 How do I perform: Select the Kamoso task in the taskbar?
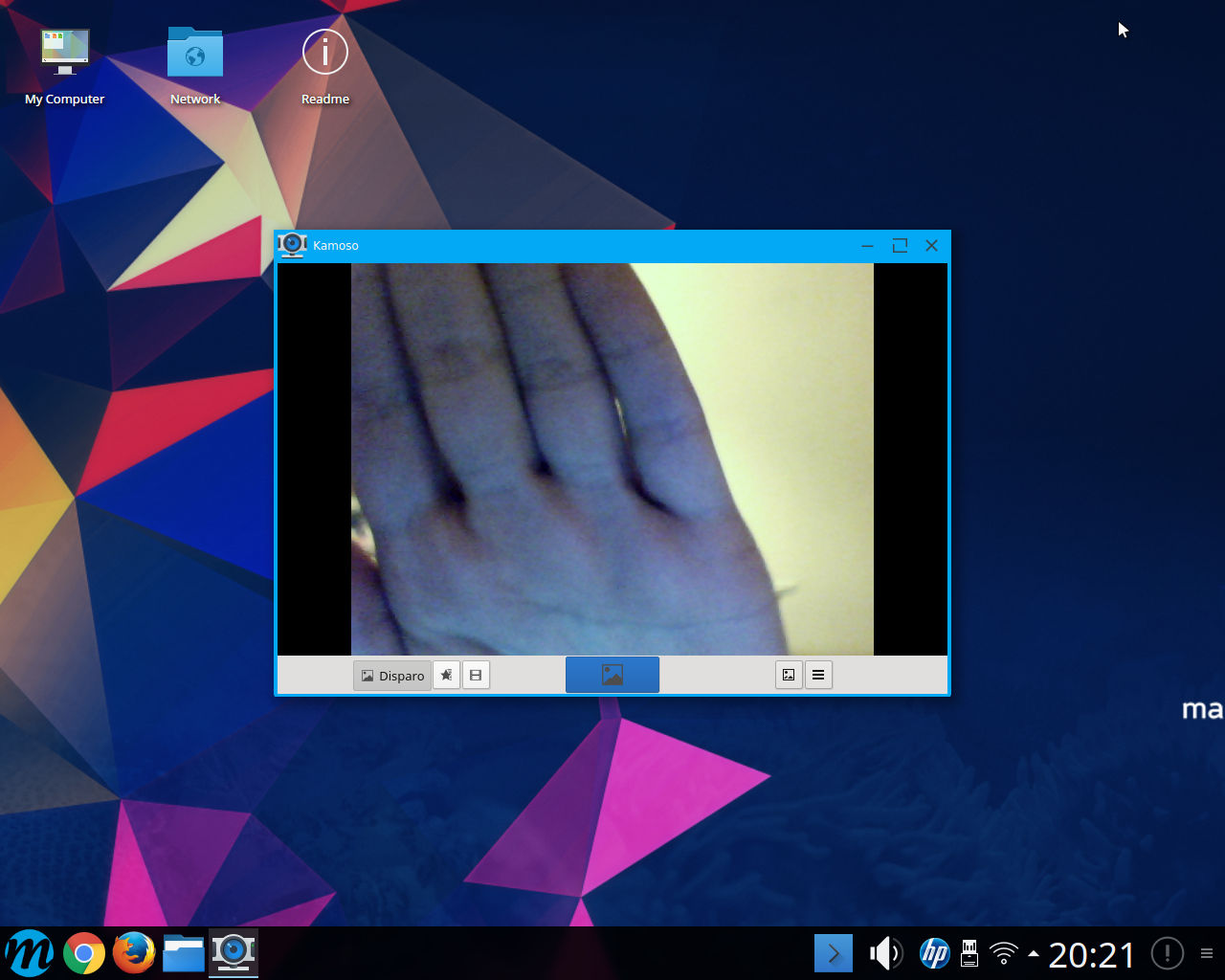pyautogui.click(x=234, y=953)
